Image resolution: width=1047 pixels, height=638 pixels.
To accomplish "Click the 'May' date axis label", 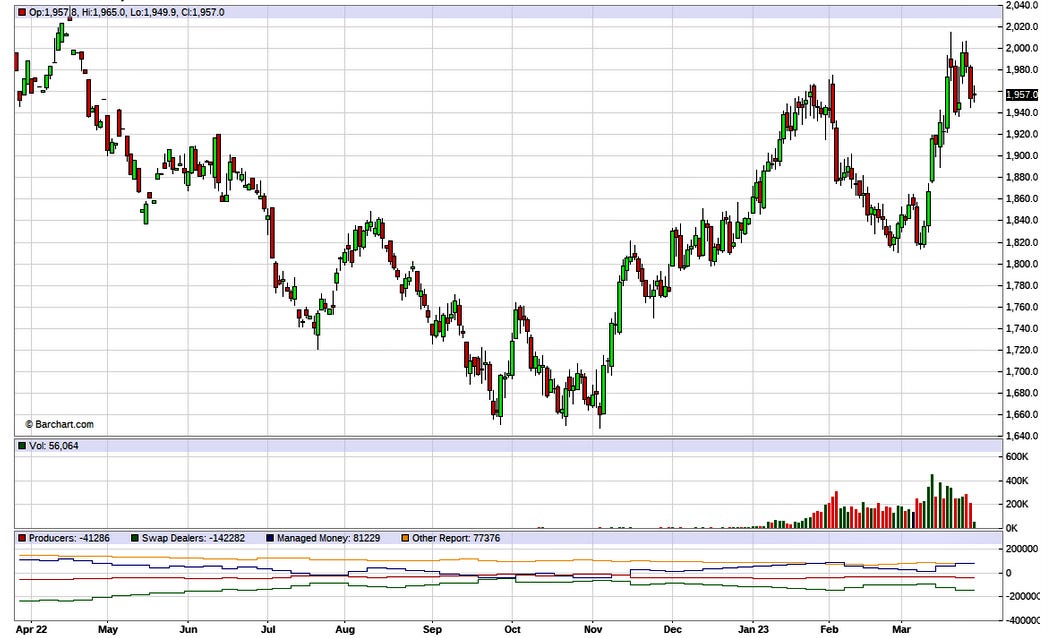I will click(x=108, y=629).
